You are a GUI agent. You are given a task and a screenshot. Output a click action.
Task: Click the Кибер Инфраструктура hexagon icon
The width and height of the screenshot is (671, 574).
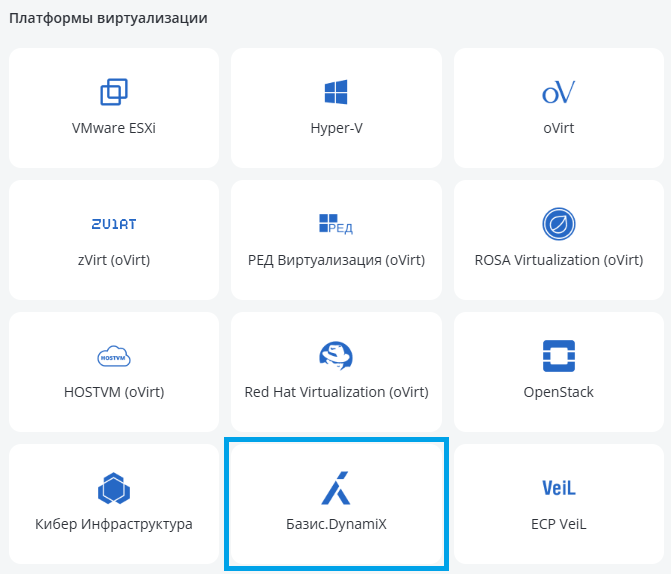114,488
